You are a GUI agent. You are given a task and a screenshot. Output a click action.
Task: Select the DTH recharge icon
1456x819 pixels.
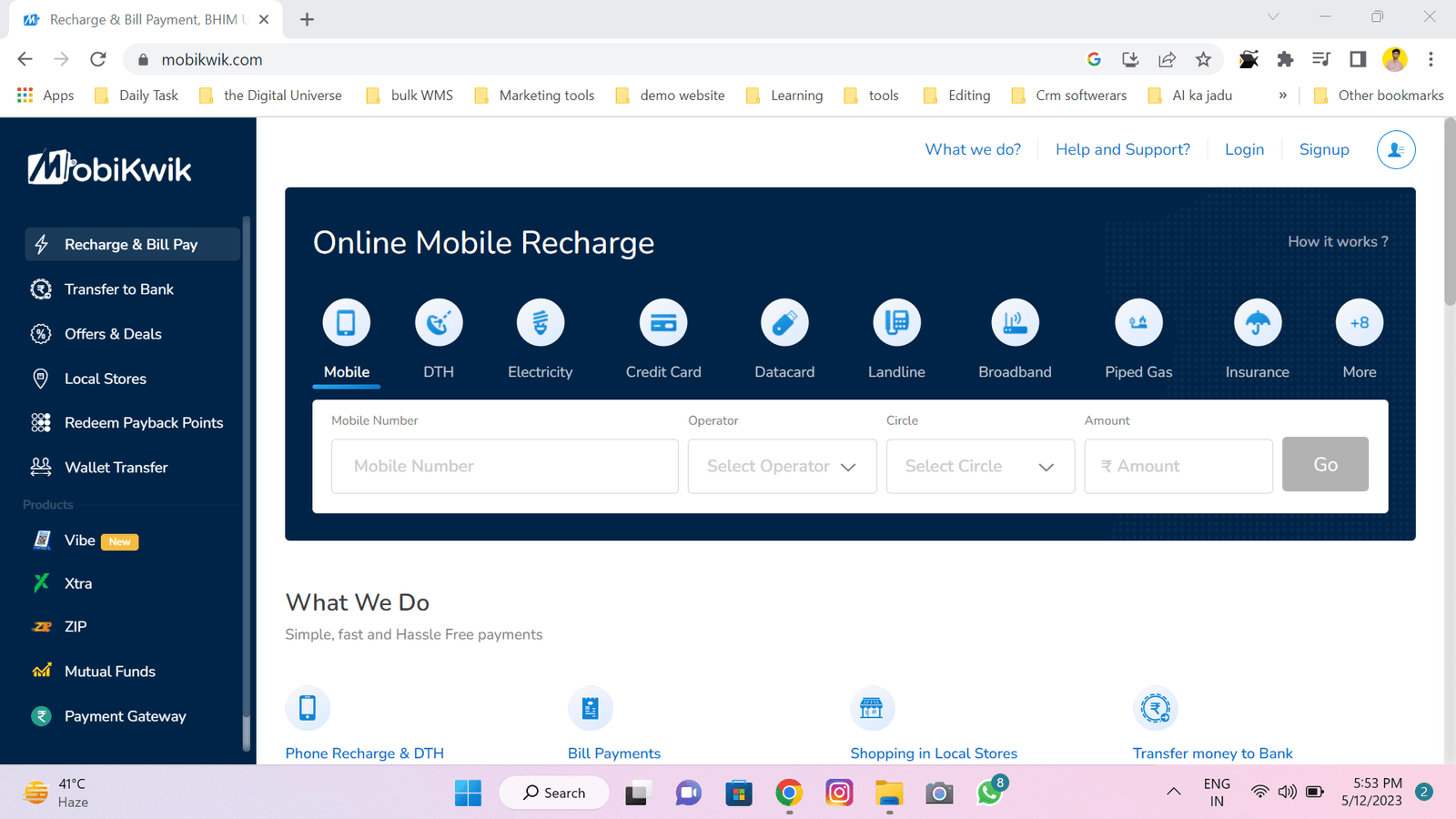[x=439, y=322]
